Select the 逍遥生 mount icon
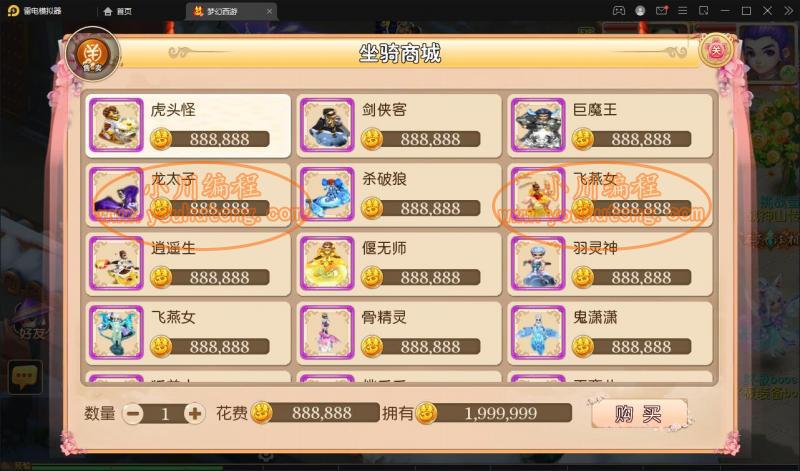Screen dimensions: 800x471 [116, 263]
